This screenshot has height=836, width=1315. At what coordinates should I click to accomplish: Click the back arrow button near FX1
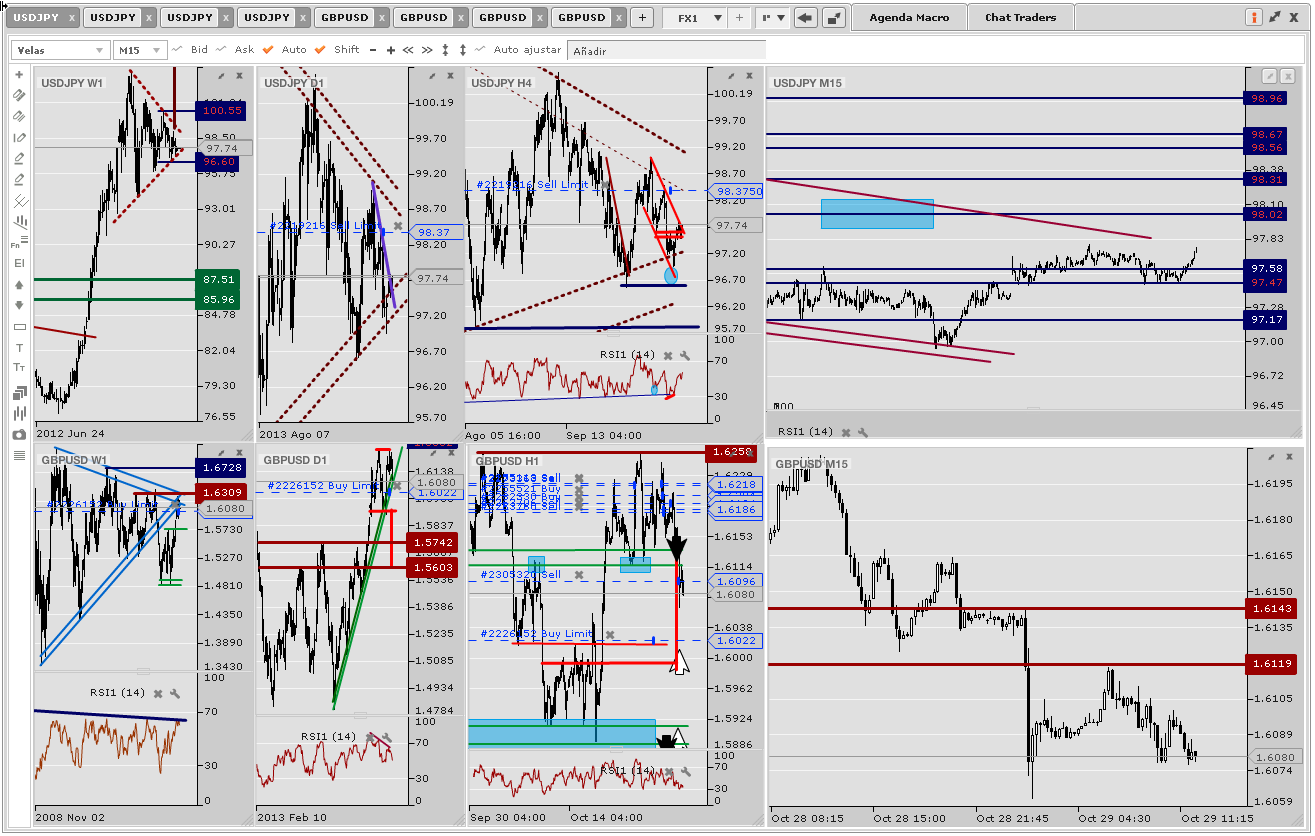[x=806, y=18]
